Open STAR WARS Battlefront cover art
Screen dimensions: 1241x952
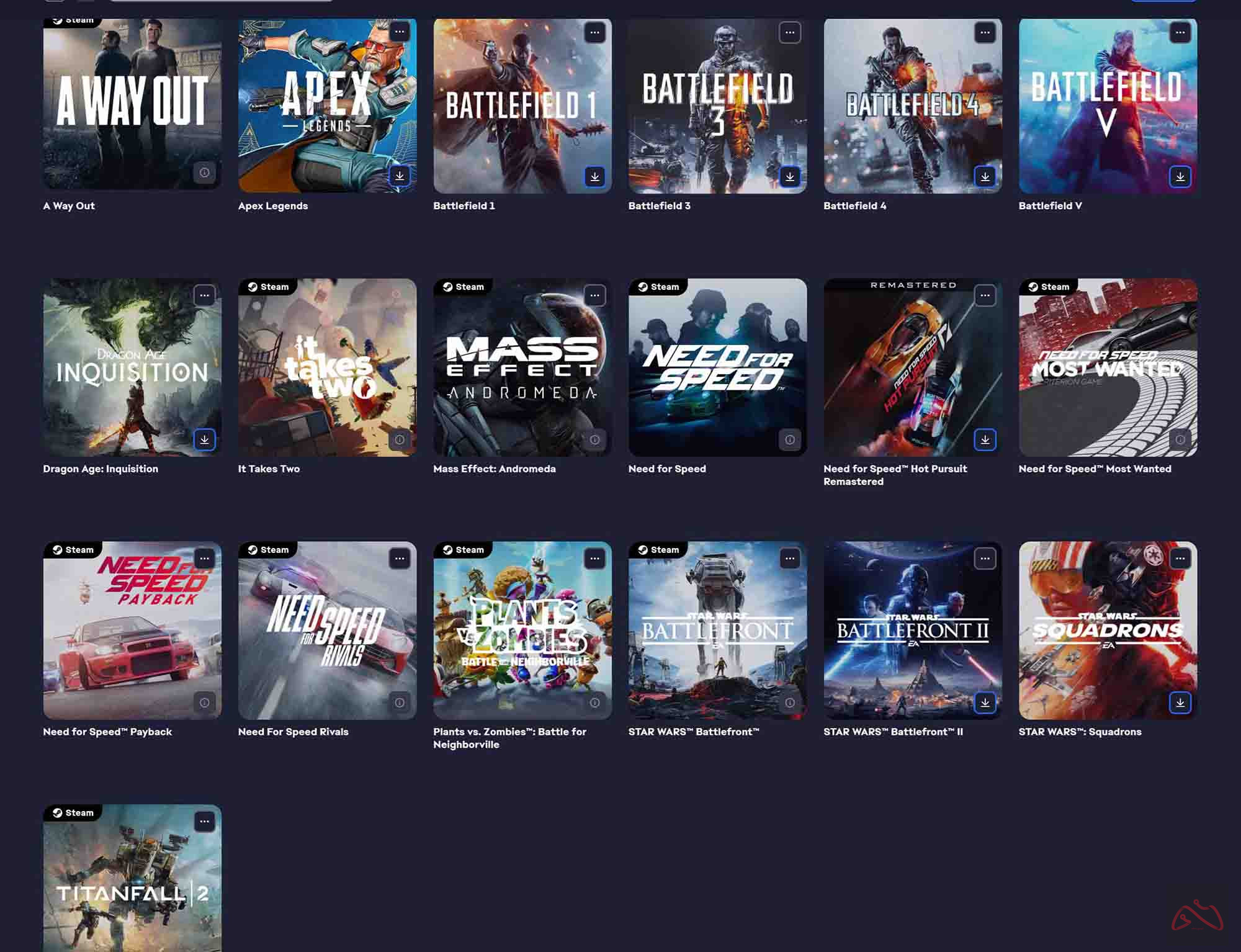click(717, 631)
